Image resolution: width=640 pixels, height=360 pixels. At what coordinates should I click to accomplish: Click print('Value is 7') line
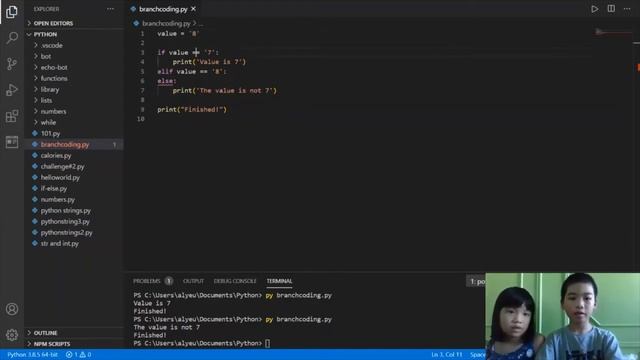[x=209, y=62]
